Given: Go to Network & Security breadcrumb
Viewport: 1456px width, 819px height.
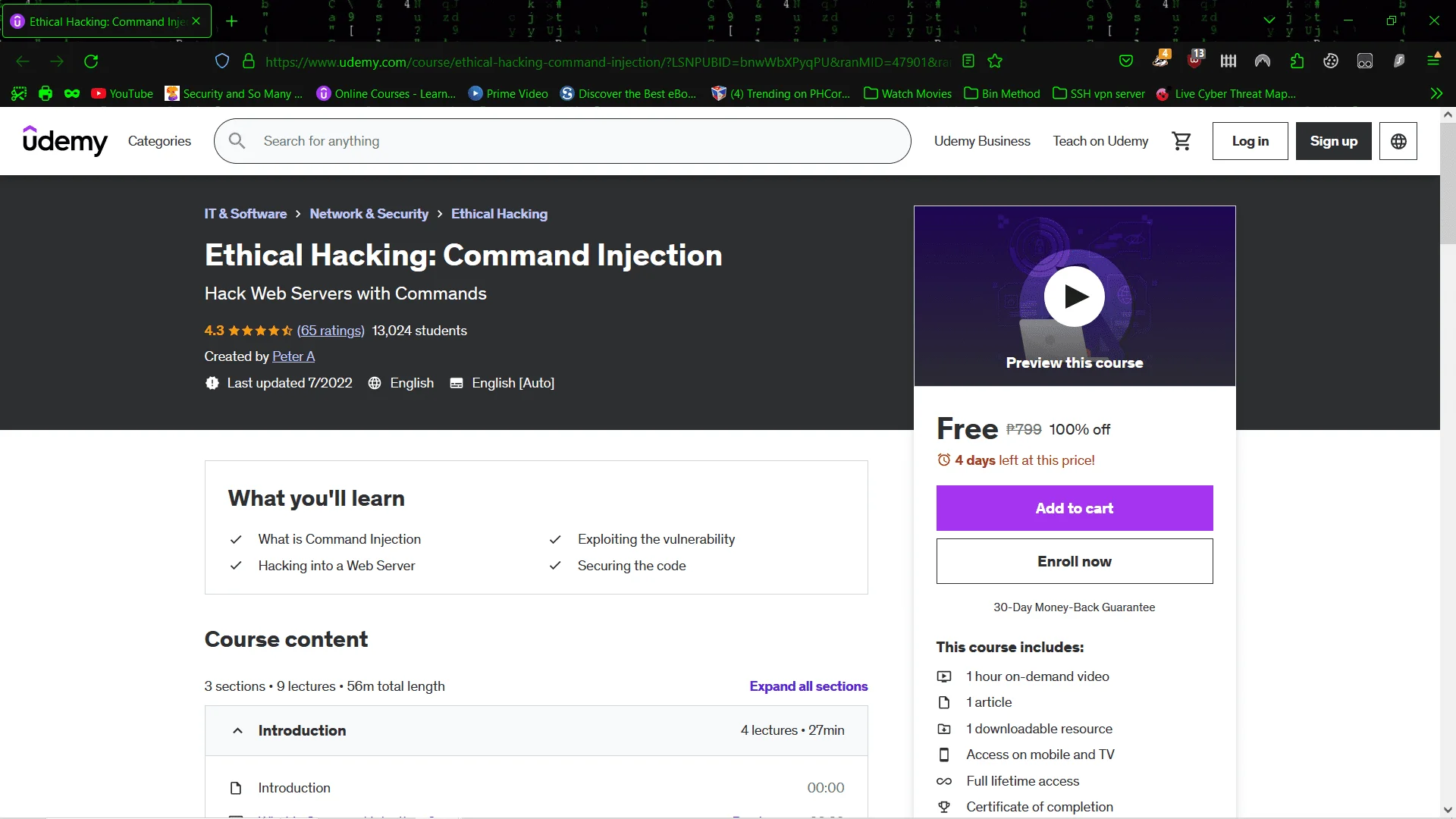Looking at the screenshot, I should [x=369, y=214].
